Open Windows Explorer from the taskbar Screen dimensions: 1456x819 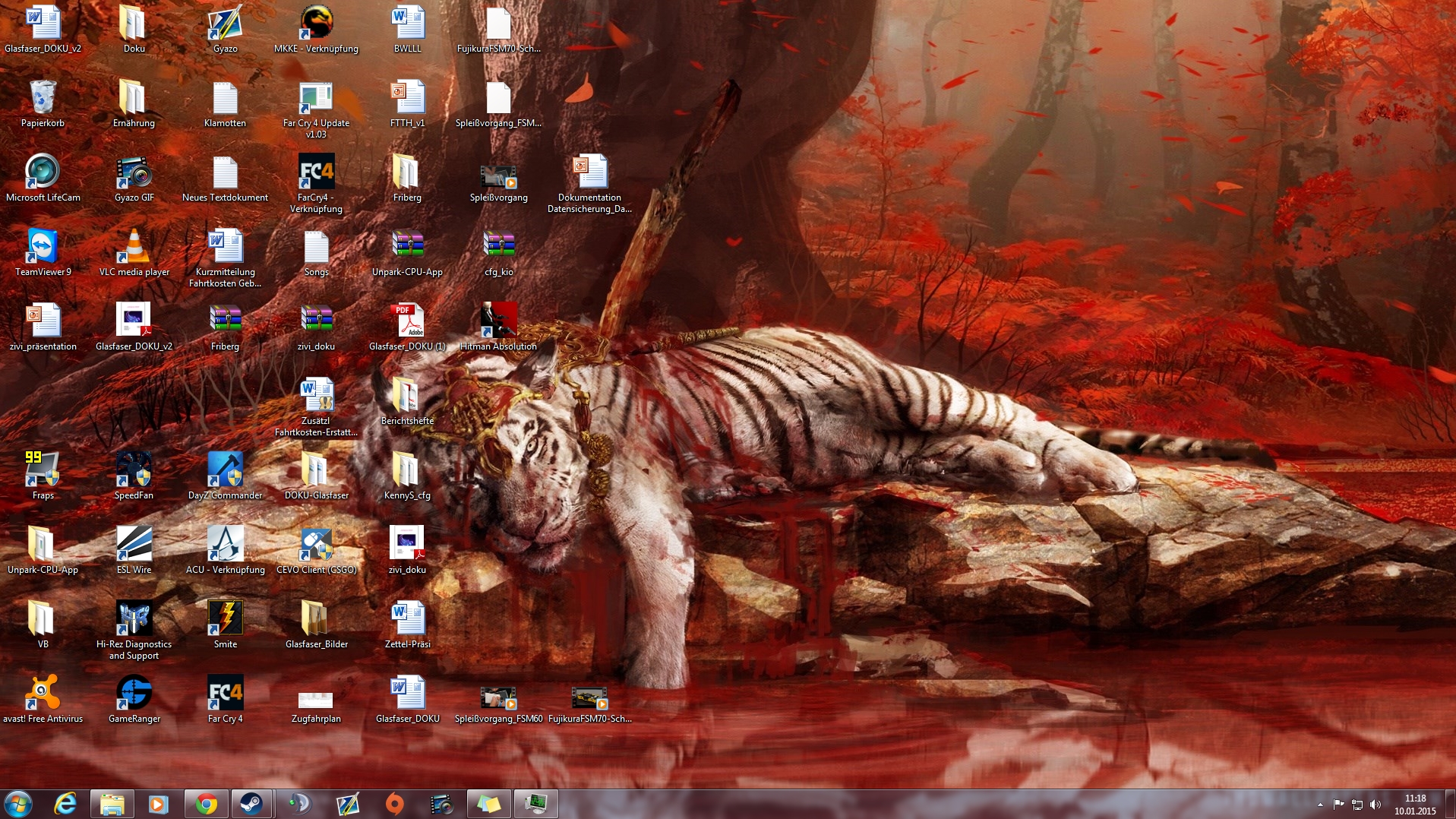[112, 804]
